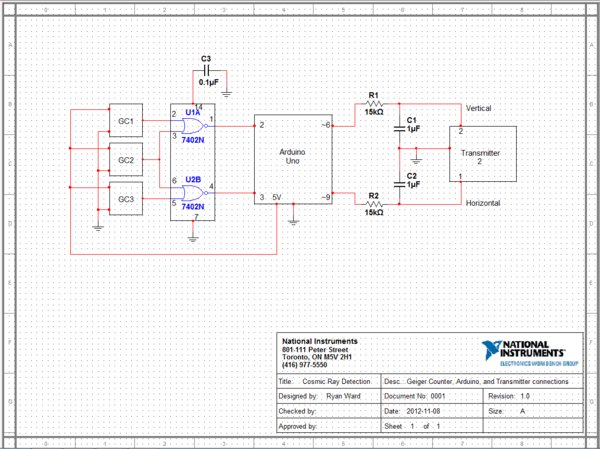Select the ground symbol near C3

click(x=227, y=94)
